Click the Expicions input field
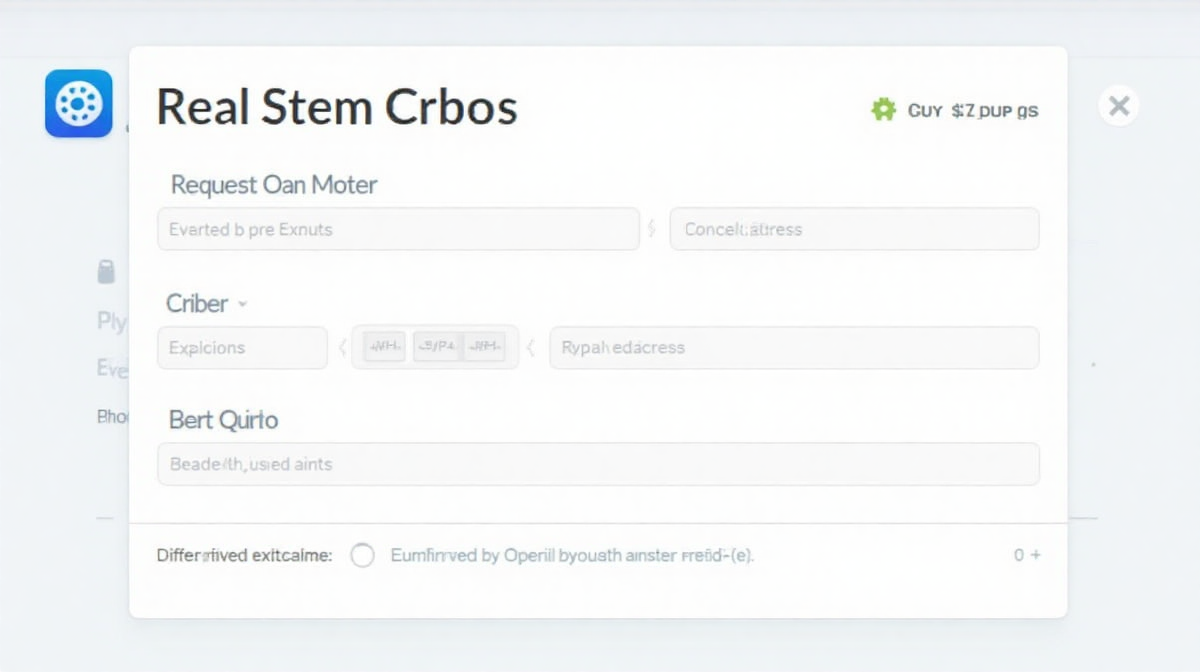Screen dimensions: 1200x672 [242, 348]
